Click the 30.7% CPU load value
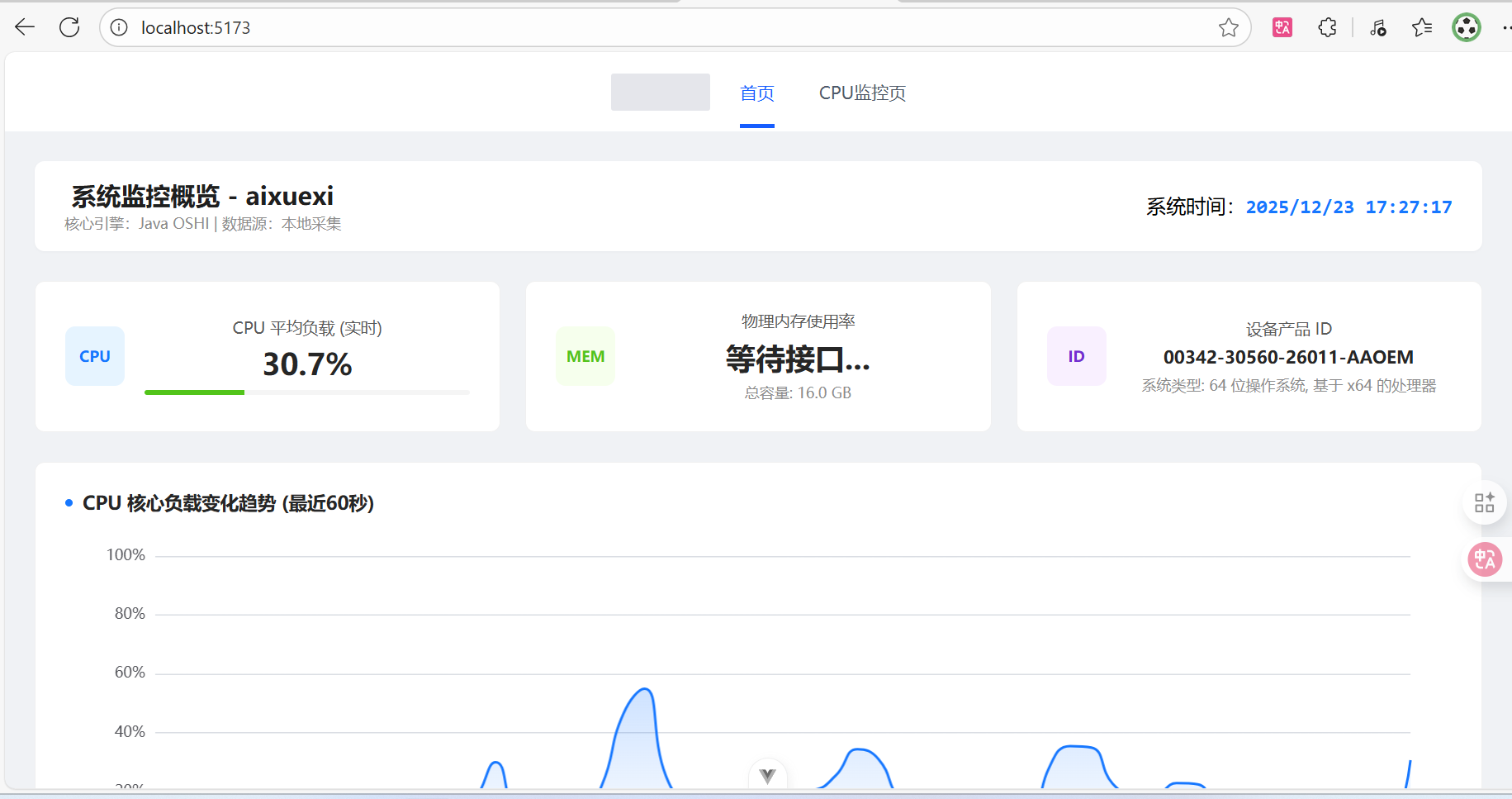The image size is (1512, 799). click(307, 364)
